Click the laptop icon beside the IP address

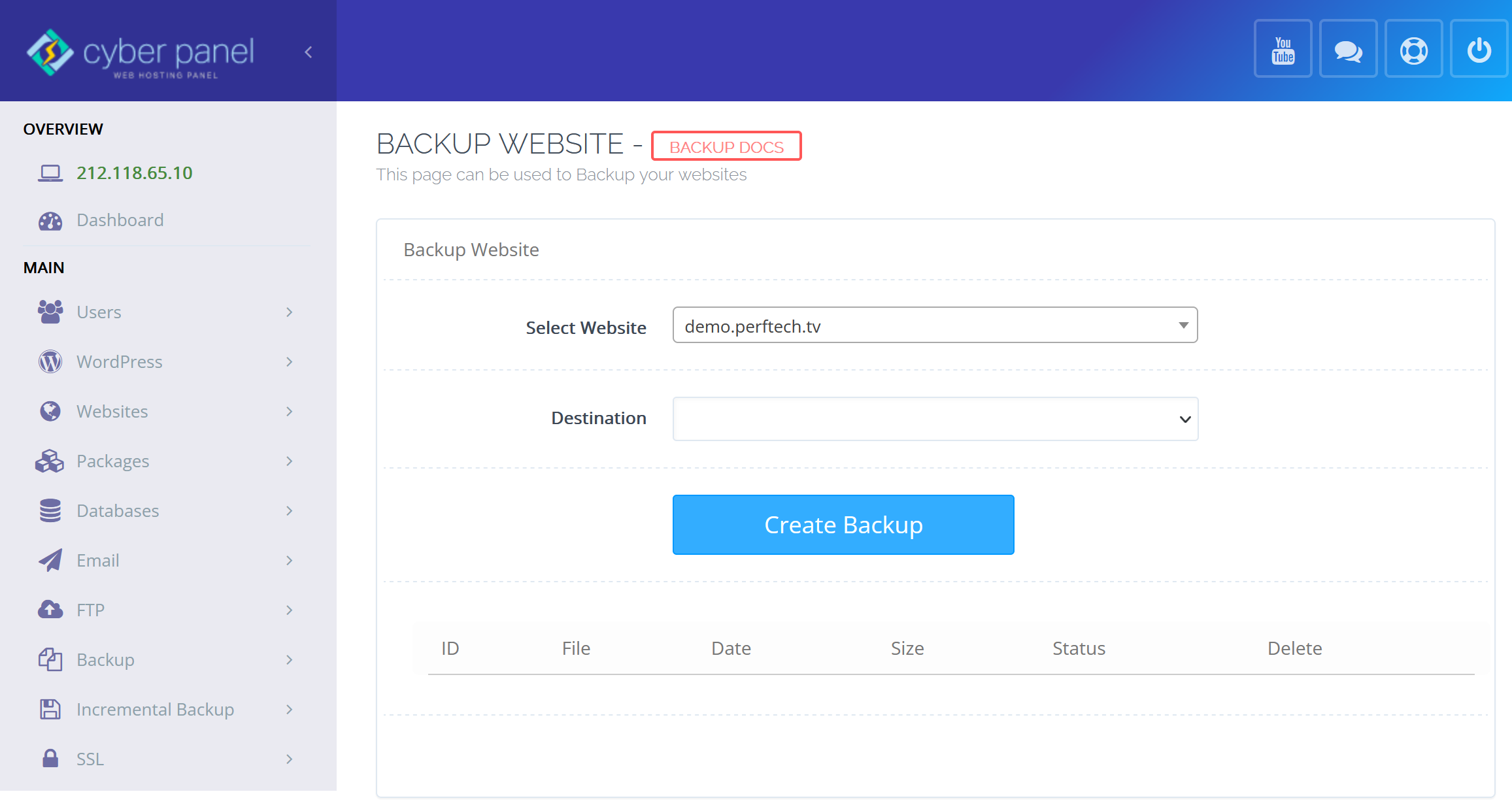[x=50, y=173]
